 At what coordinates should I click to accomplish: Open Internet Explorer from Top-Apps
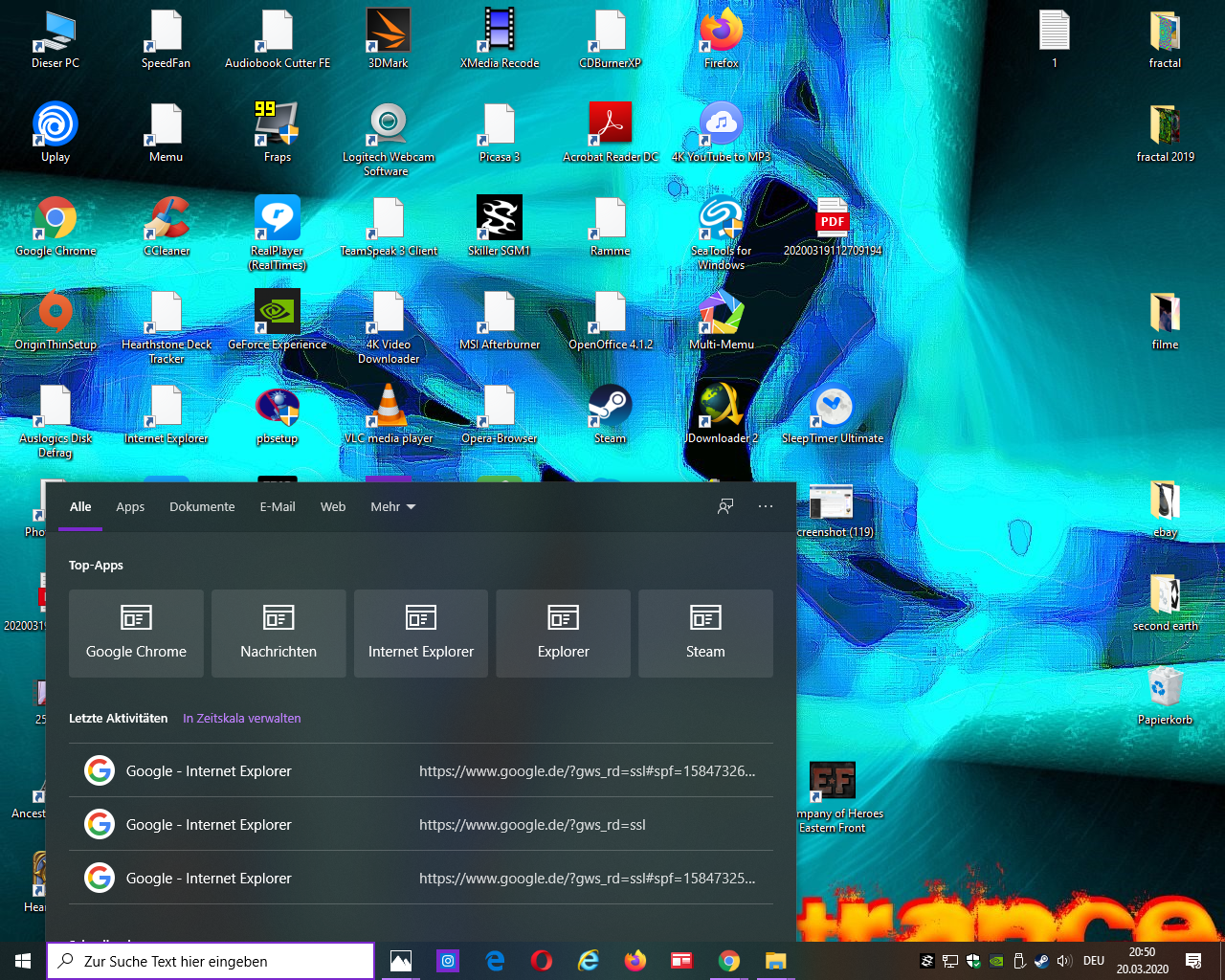[421, 634]
